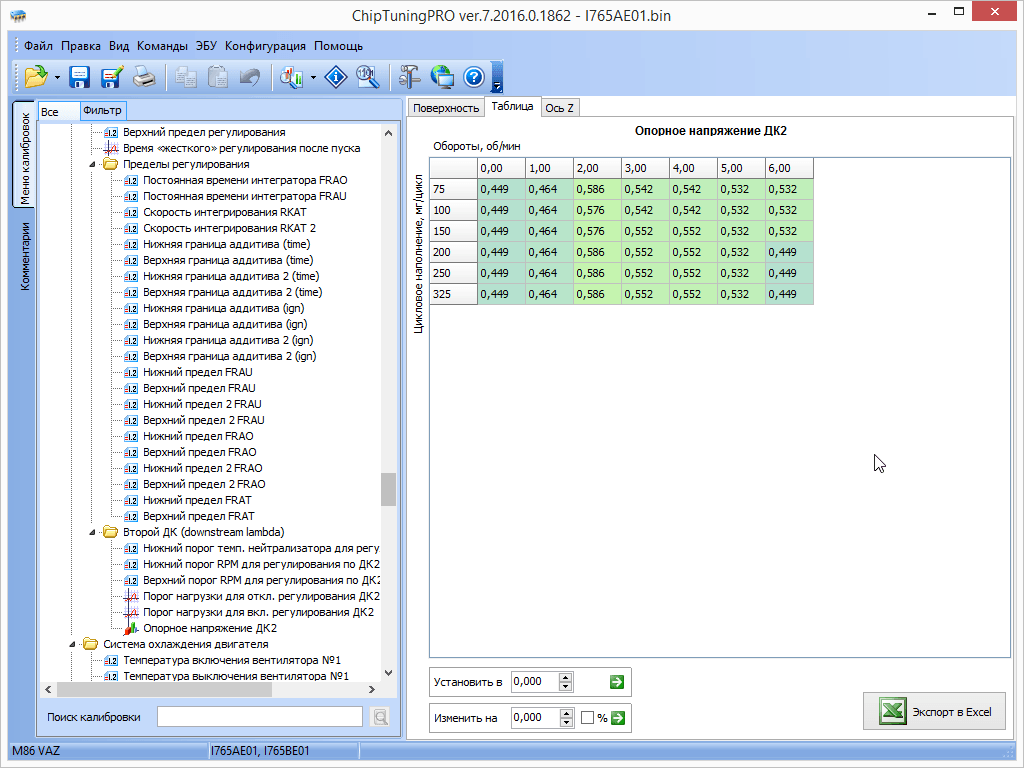This screenshot has height=768, width=1024.
Task: Increase the Установить в value with up spinner
Action: tap(566, 677)
